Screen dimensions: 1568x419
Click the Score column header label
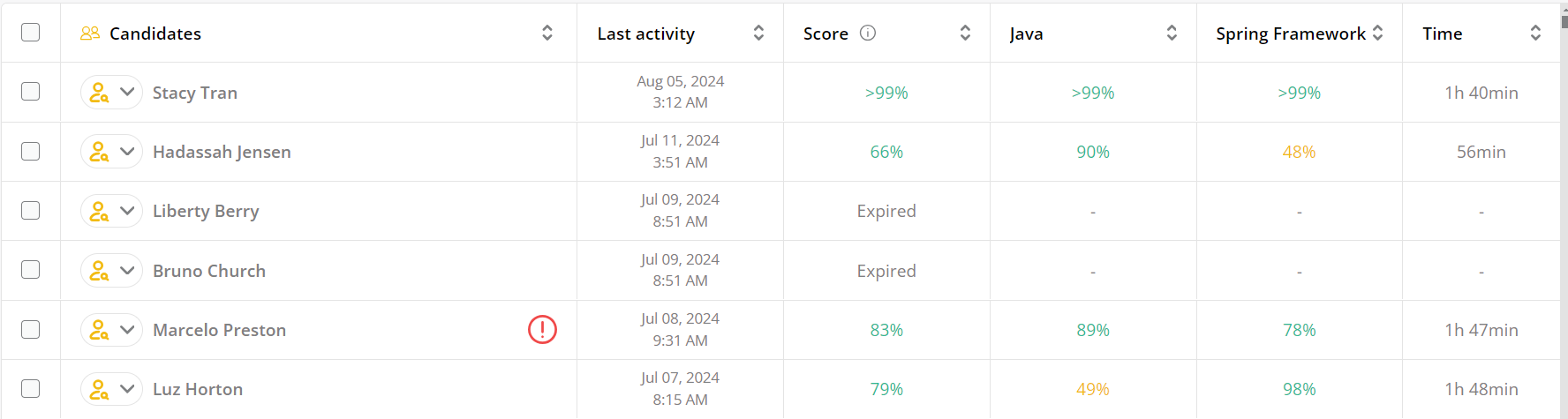click(825, 34)
